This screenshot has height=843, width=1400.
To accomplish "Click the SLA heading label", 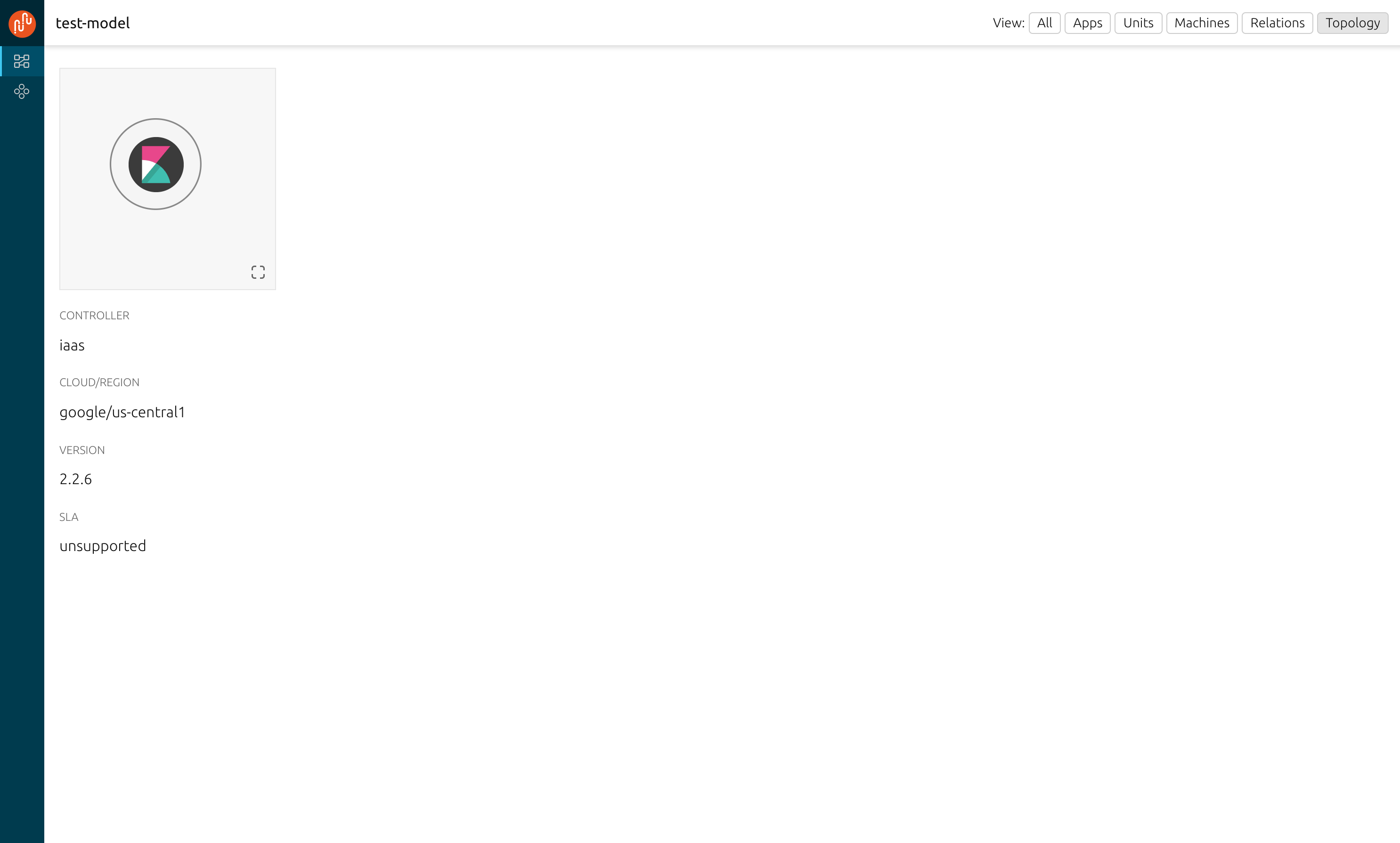I will click(x=69, y=518).
